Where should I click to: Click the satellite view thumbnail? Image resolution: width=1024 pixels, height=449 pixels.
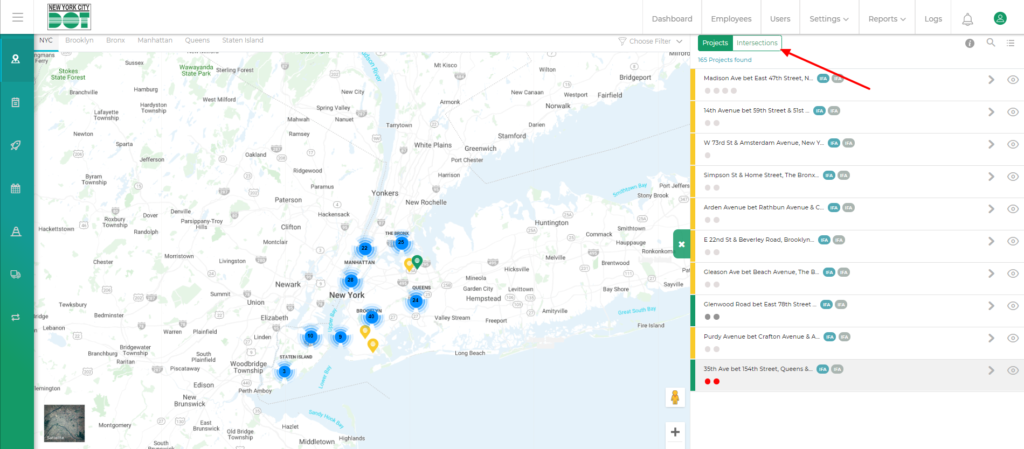click(x=64, y=424)
